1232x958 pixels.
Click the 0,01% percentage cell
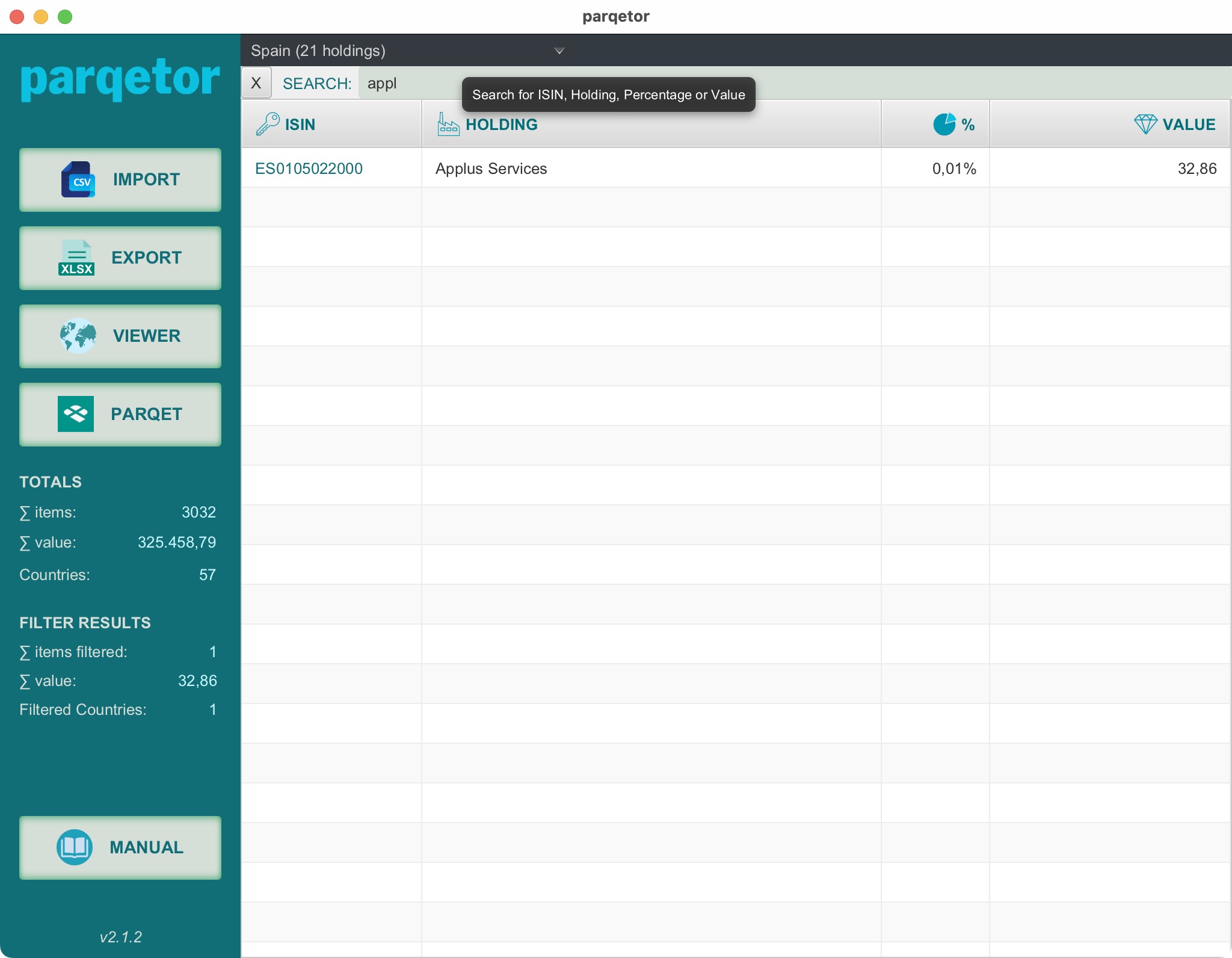[x=953, y=168]
